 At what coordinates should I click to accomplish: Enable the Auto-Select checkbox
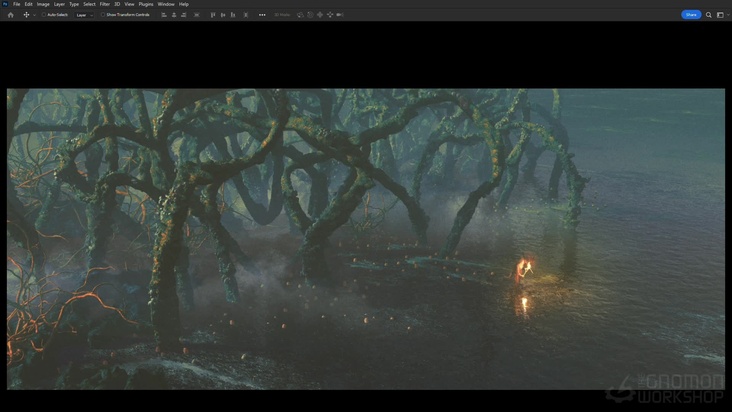[43, 15]
